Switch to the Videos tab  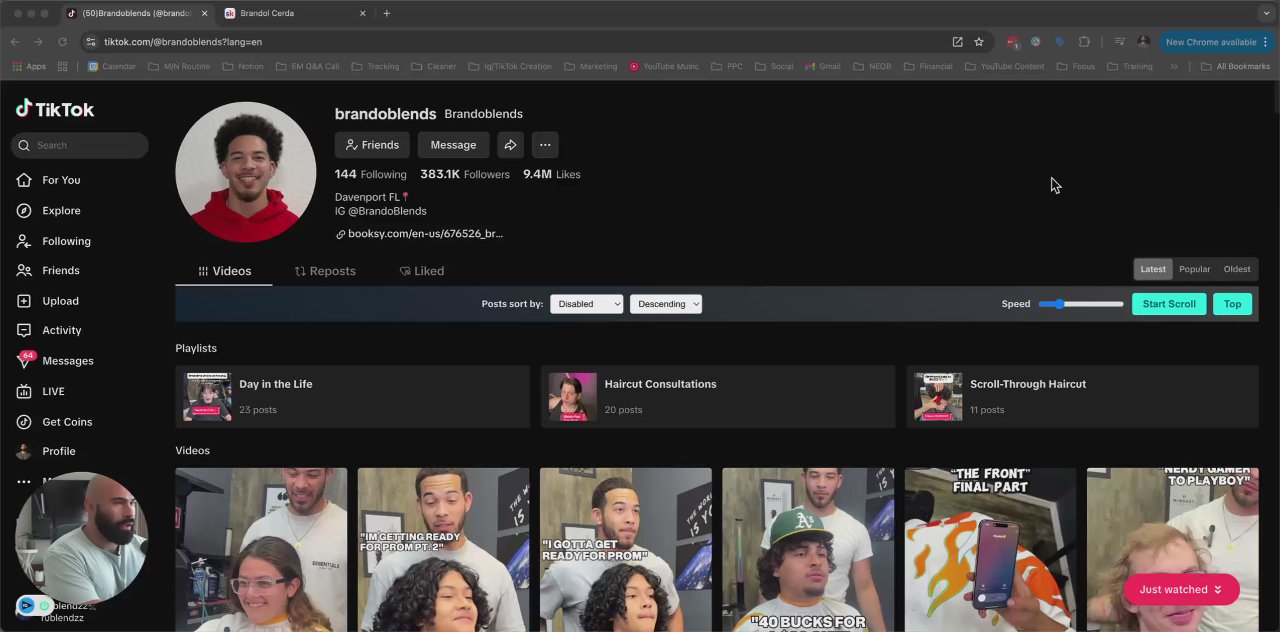click(224, 271)
